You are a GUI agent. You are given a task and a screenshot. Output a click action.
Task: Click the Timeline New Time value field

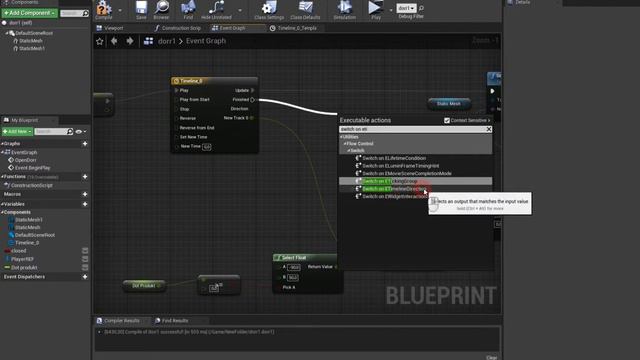(x=207, y=147)
